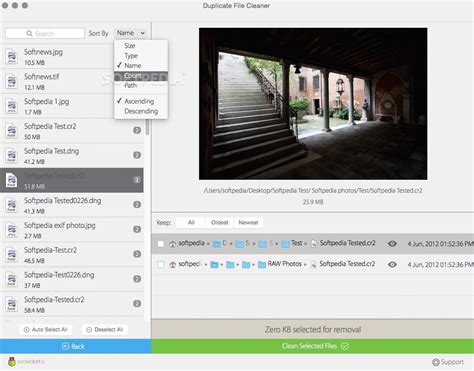Select Softpedia Tested0226.dng in the list
The width and height of the screenshot is (474, 371).
pyautogui.click(x=72, y=205)
